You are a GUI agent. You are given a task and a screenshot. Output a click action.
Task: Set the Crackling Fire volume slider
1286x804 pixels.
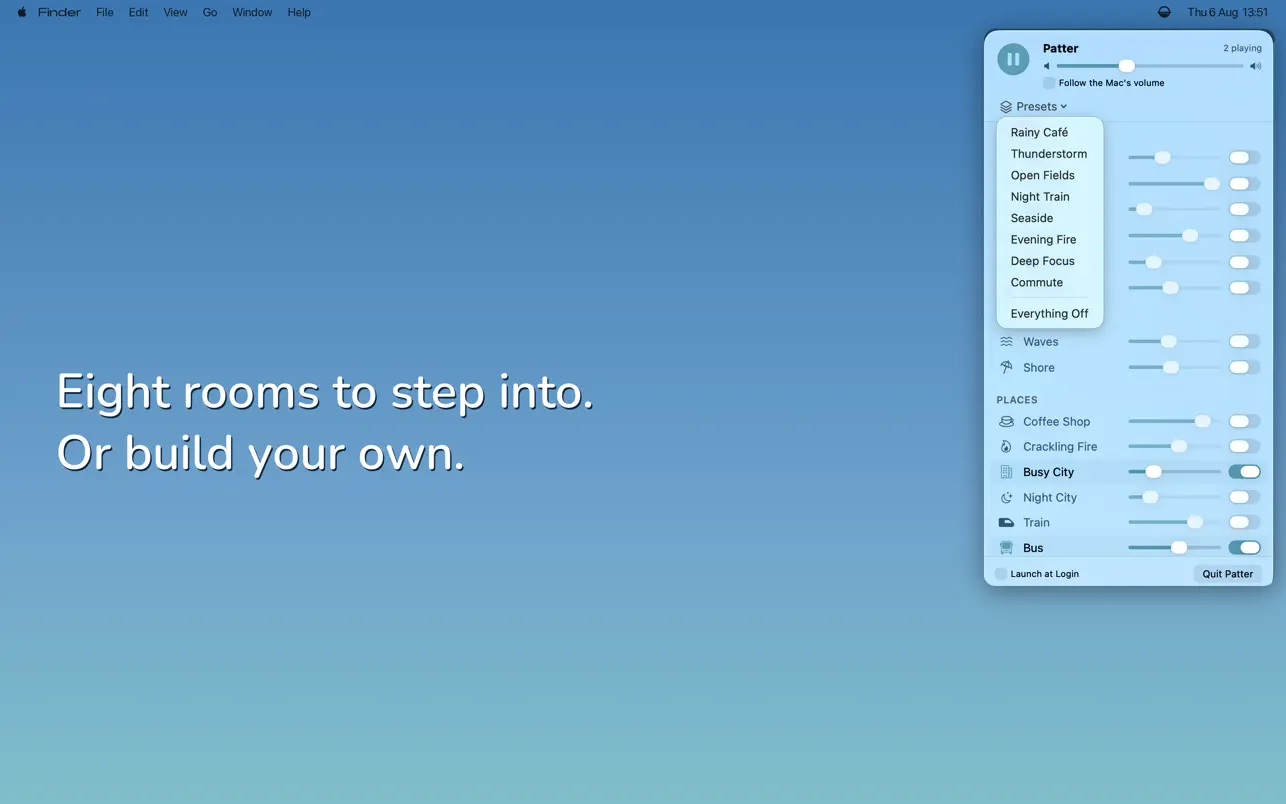tap(1174, 447)
